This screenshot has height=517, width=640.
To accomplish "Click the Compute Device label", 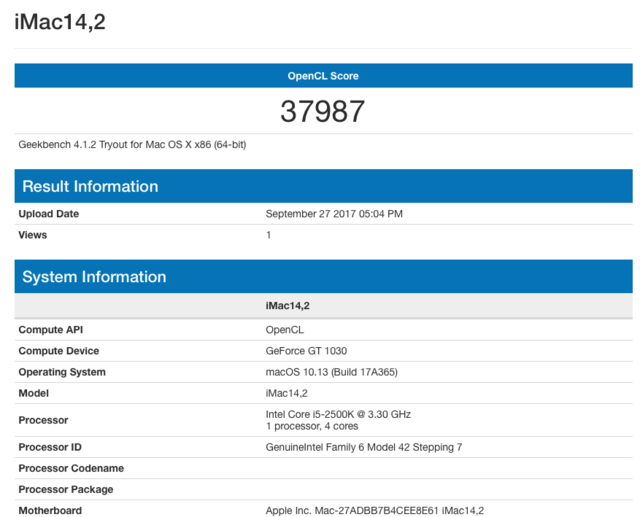I will 59,351.
